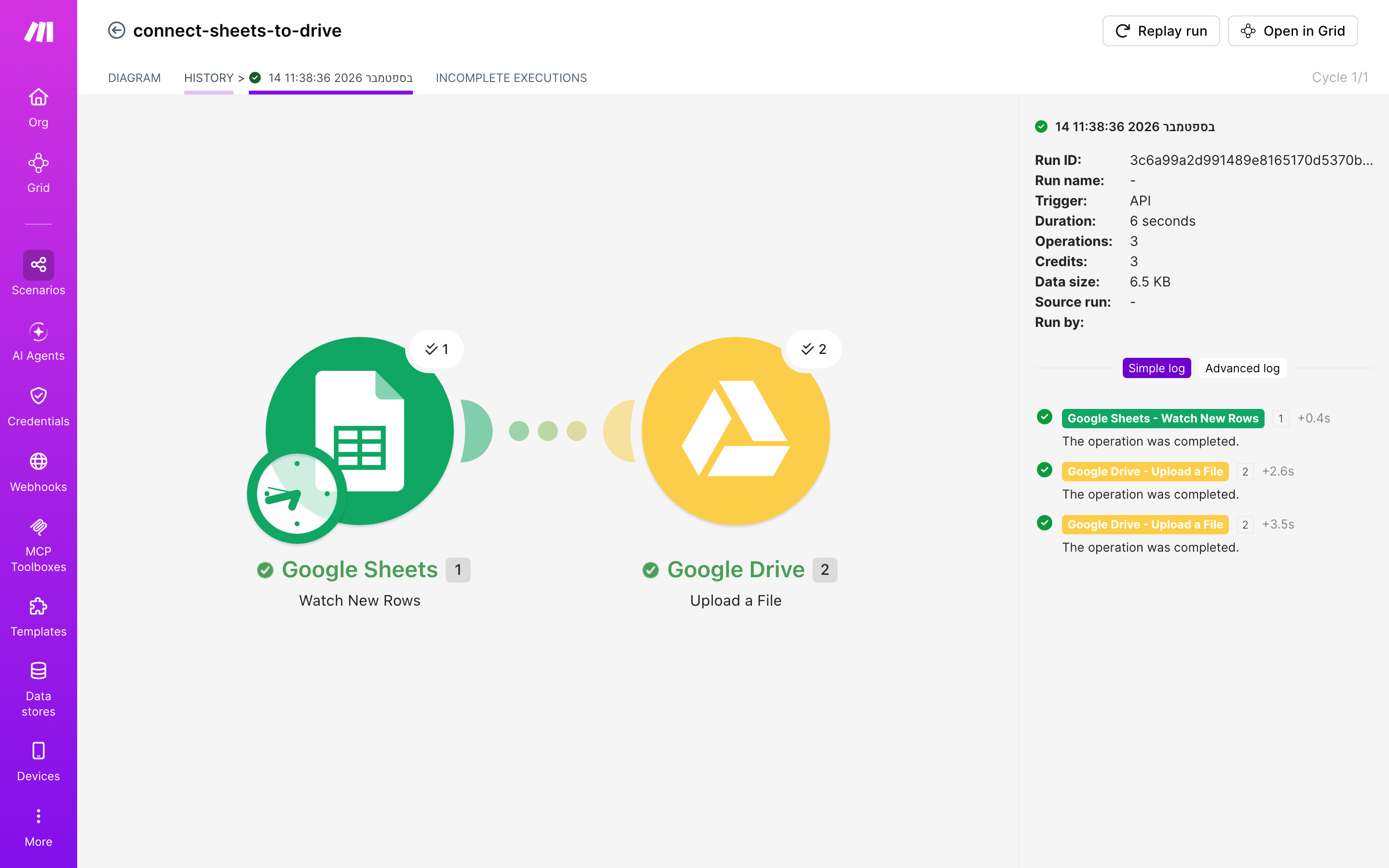Click the green check beside the Google Sheets label
Image resolution: width=1389 pixels, height=868 pixels.
[x=265, y=570]
